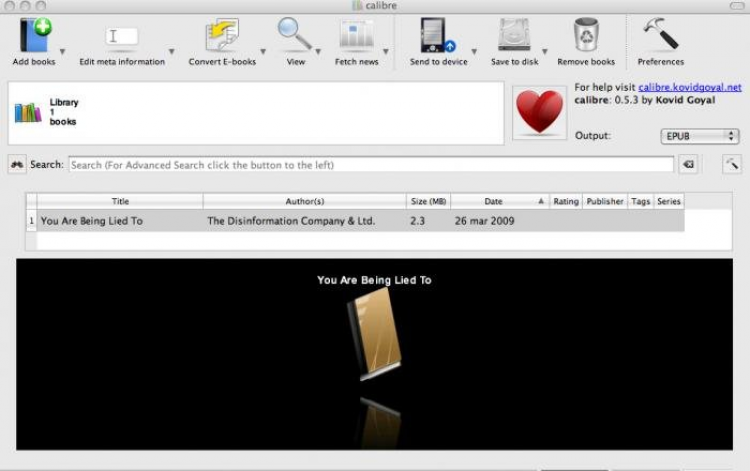The image size is (750, 471).
Task: Sort by the Tags column header
Action: tap(640, 201)
